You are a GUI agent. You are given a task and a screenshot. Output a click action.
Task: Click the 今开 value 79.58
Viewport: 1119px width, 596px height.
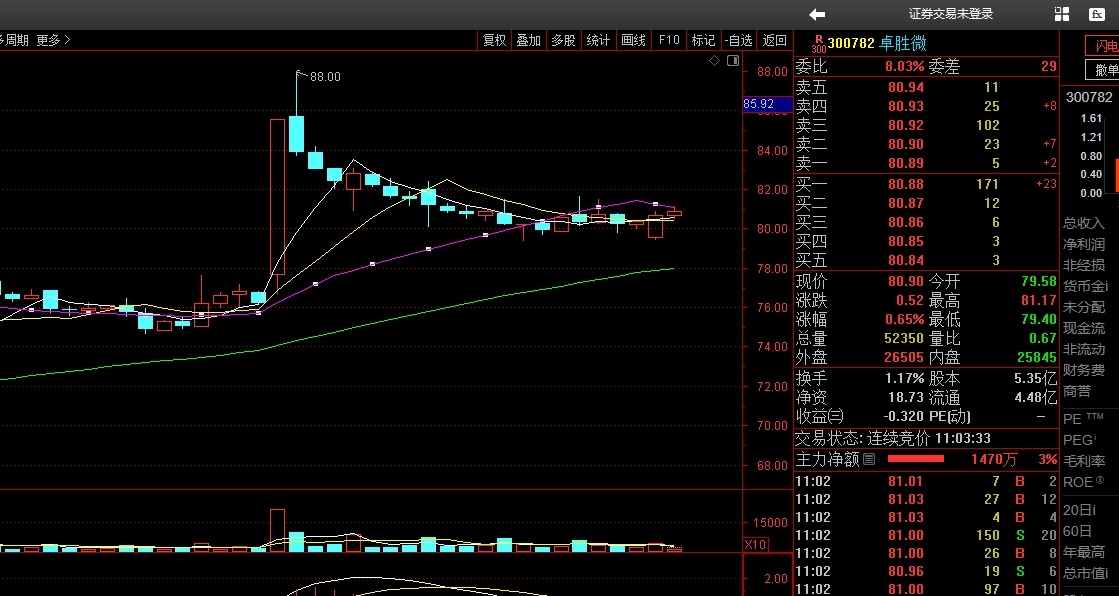click(x=1038, y=282)
